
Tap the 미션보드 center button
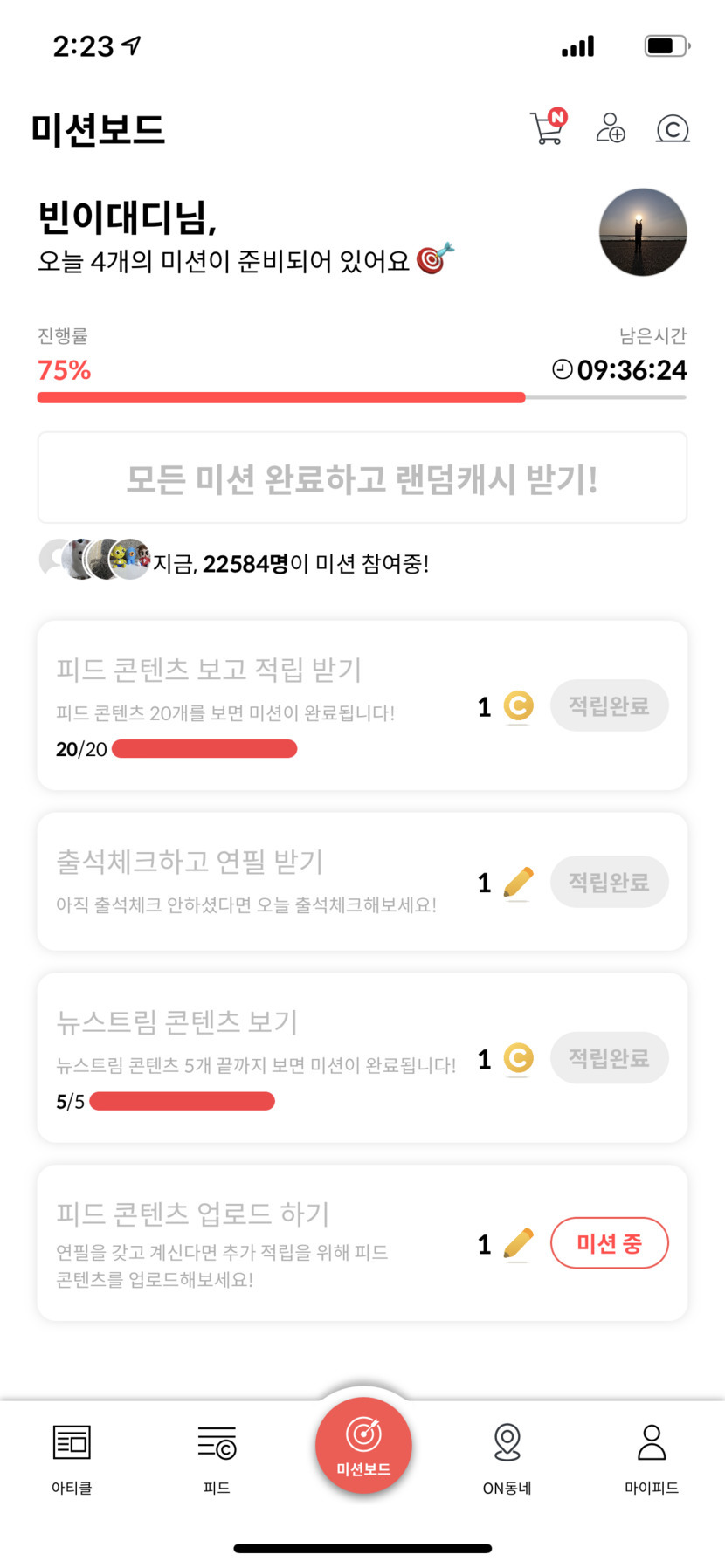tap(363, 1446)
